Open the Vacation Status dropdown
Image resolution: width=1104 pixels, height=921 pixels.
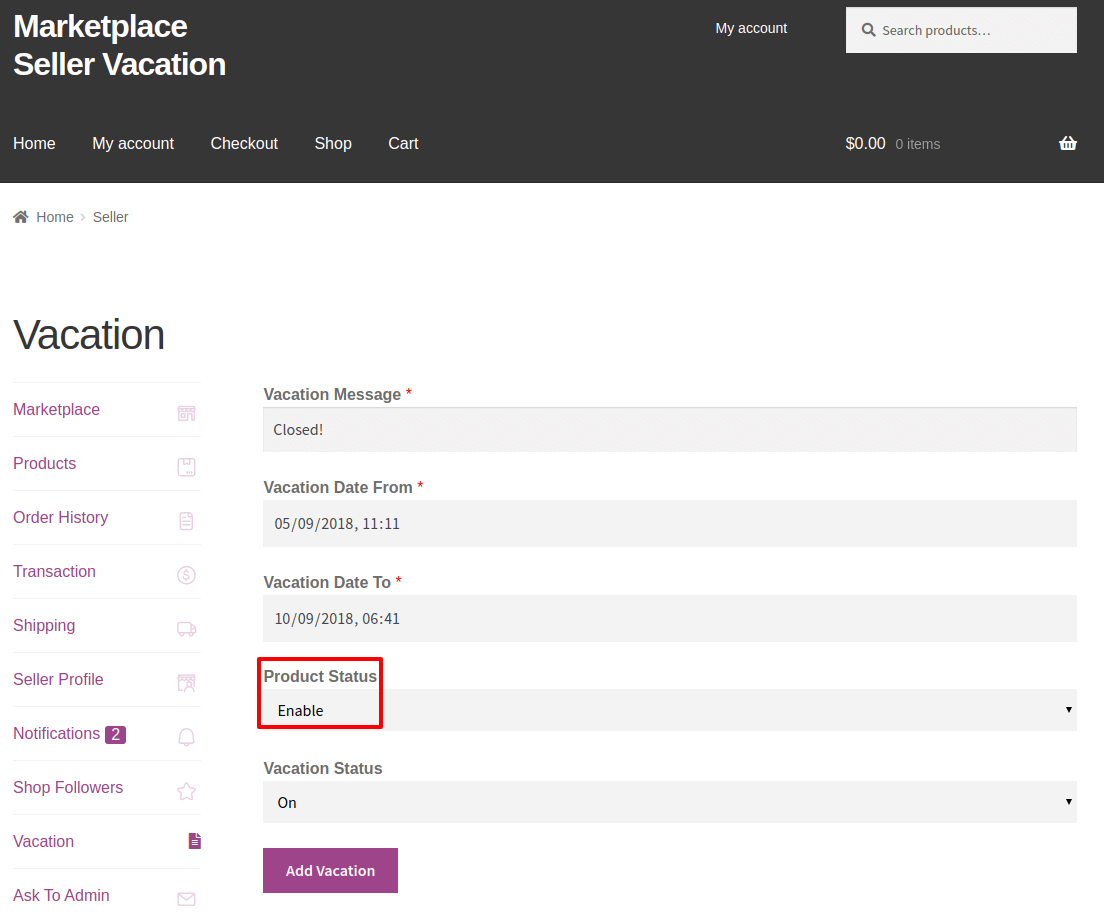[x=669, y=802]
